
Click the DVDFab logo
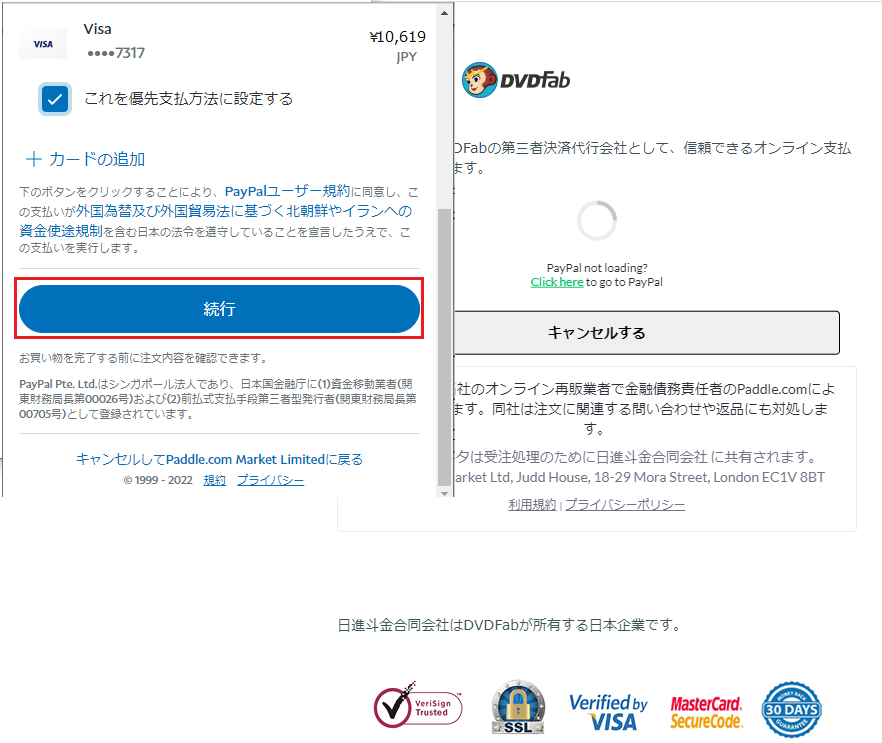coord(516,80)
